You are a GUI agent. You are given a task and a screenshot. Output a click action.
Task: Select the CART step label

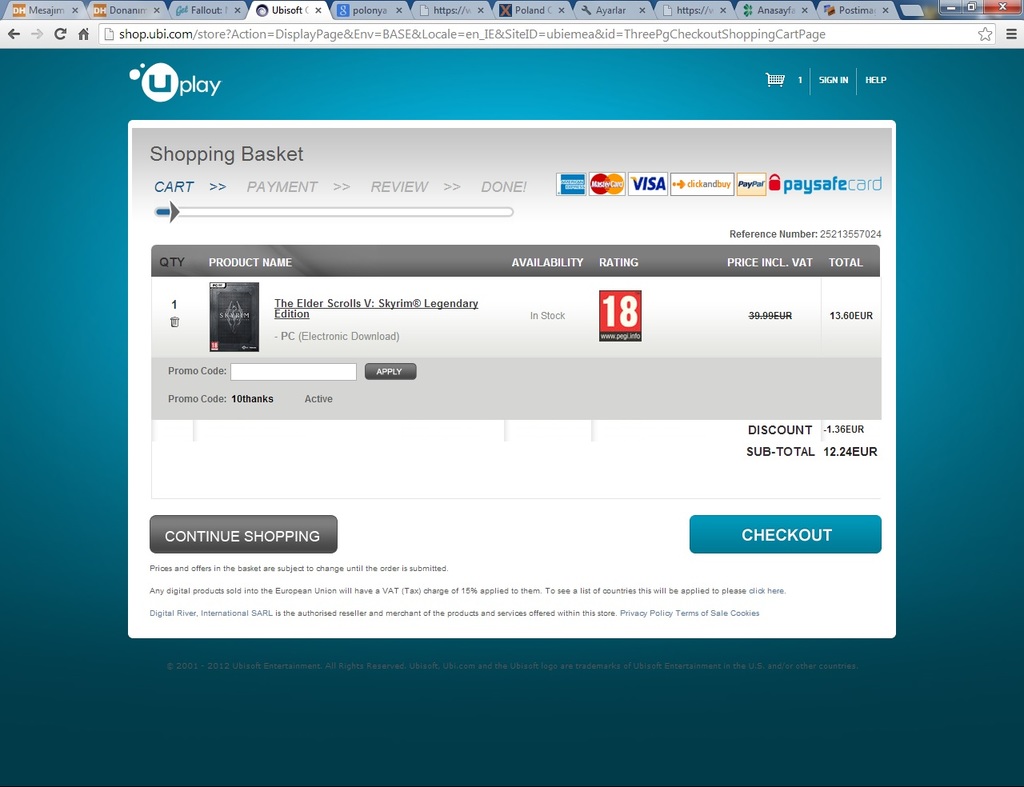[174, 187]
